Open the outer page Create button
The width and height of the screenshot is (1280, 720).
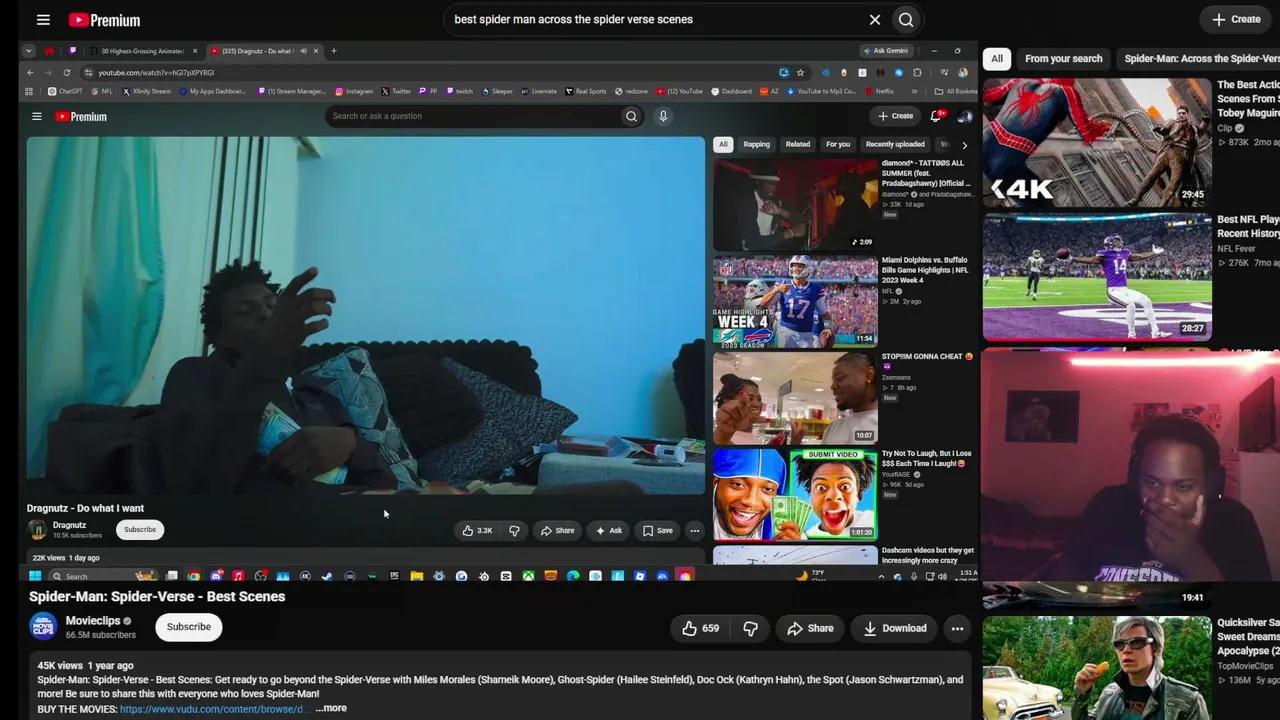1236,19
